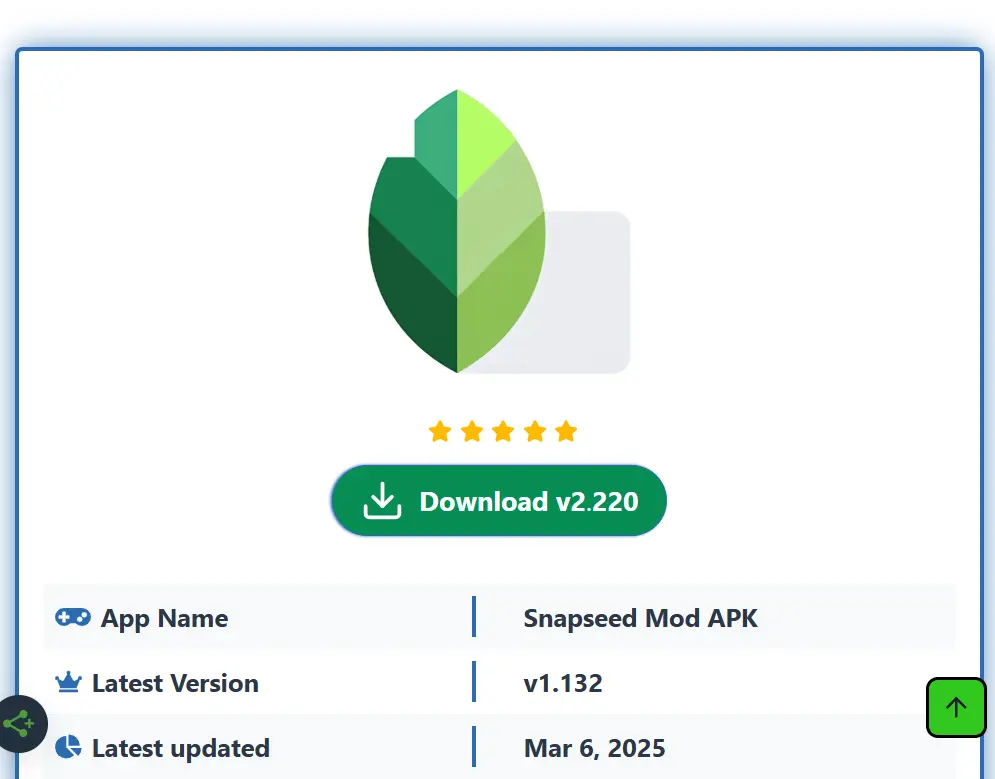Open the floating share icon button
The image size is (995, 779).
click(x=19, y=724)
